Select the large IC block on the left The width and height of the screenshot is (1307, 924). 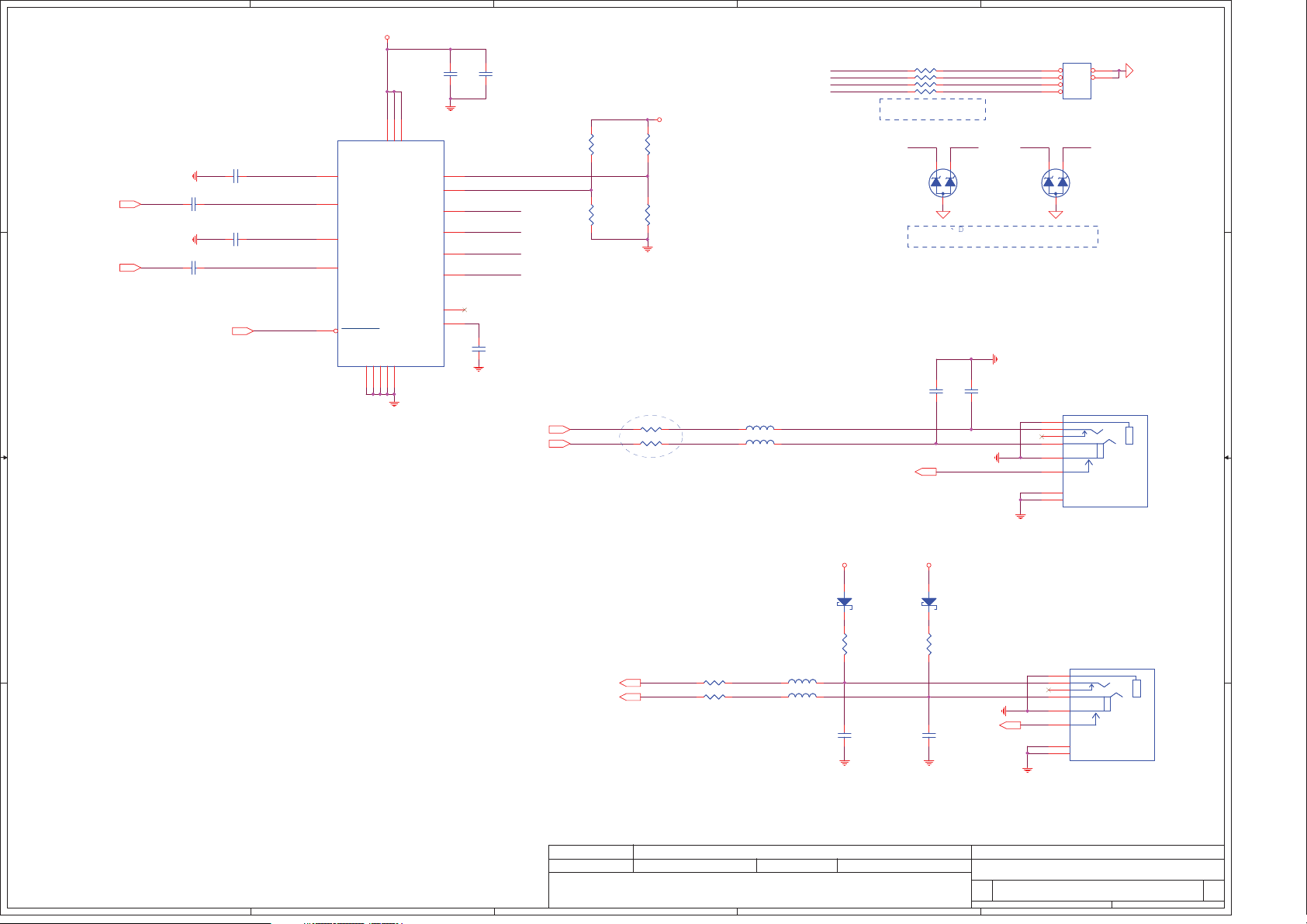click(390, 253)
